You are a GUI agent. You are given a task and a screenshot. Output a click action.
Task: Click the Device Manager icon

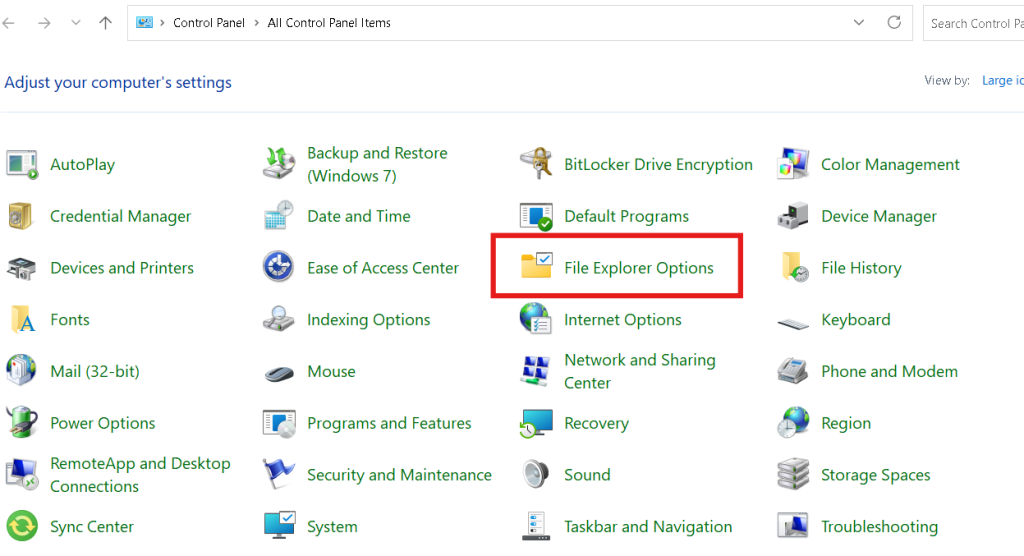coord(793,216)
